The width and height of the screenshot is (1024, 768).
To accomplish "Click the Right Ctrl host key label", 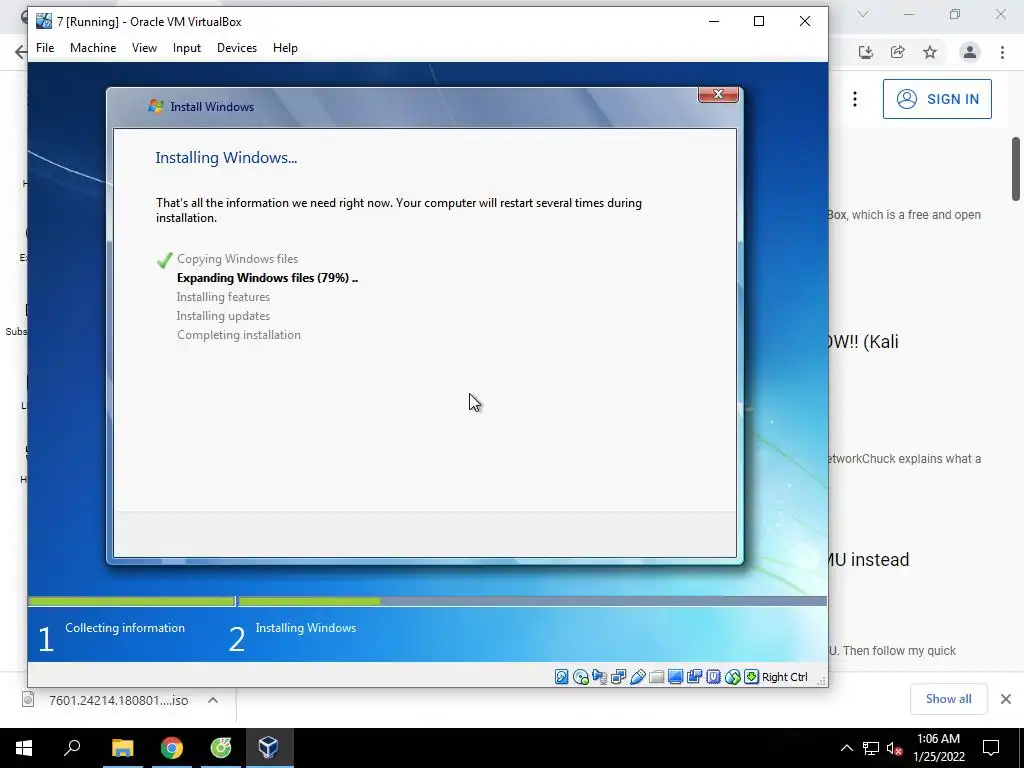I will tap(785, 677).
